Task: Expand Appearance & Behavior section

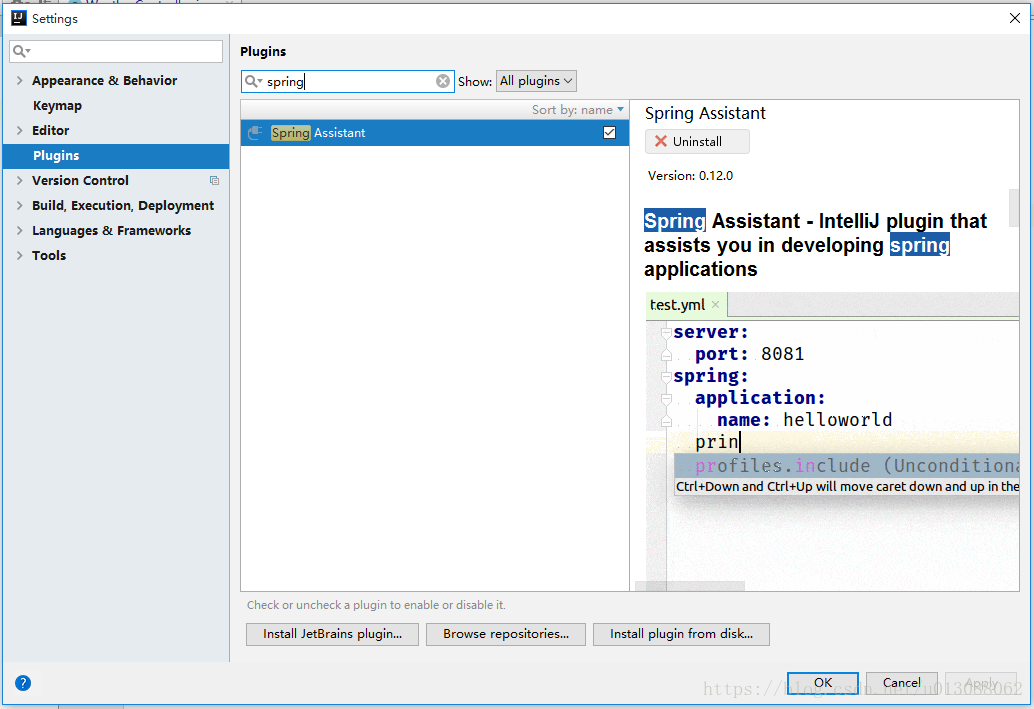Action: click(x=20, y=81)
